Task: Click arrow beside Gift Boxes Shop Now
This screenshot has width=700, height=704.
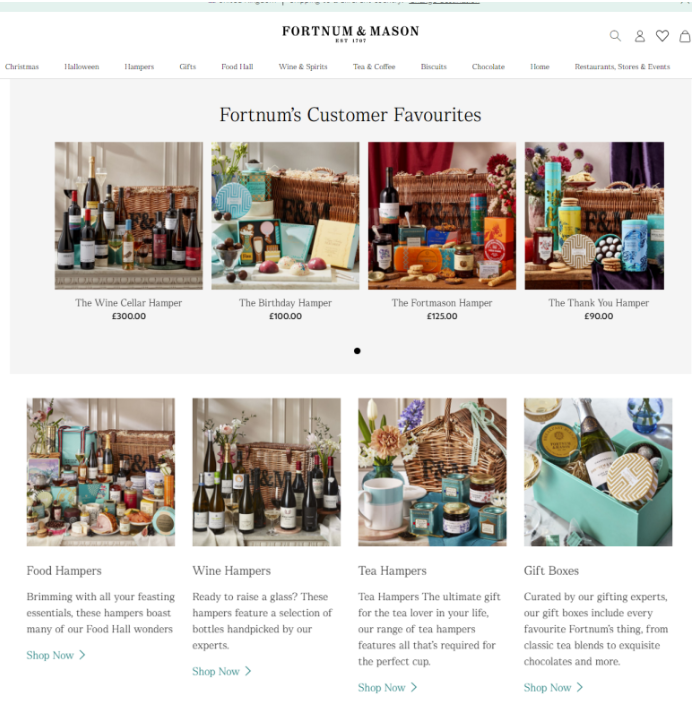Action: tap(580, 687)
